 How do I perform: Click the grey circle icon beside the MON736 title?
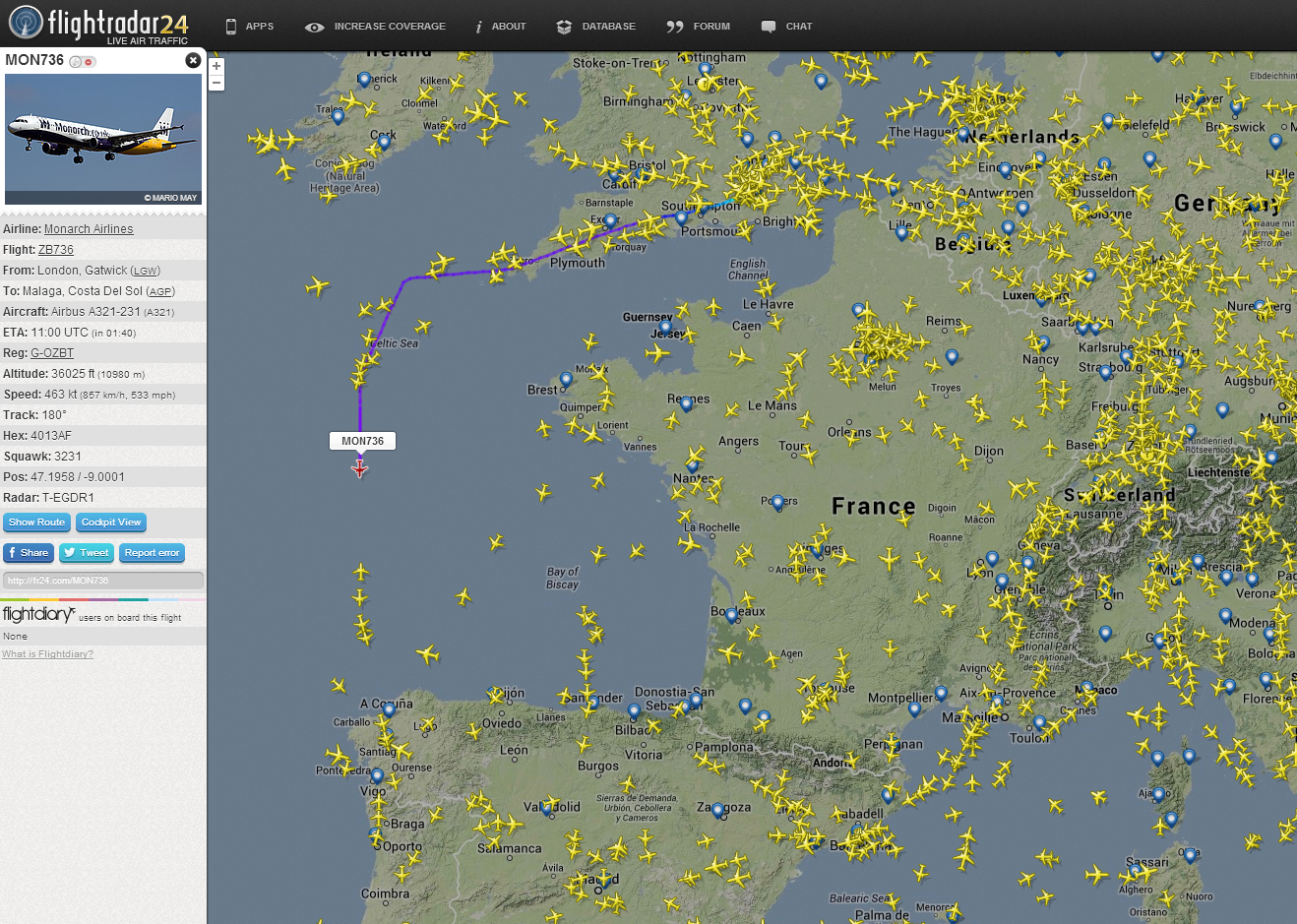coord(76,62)
